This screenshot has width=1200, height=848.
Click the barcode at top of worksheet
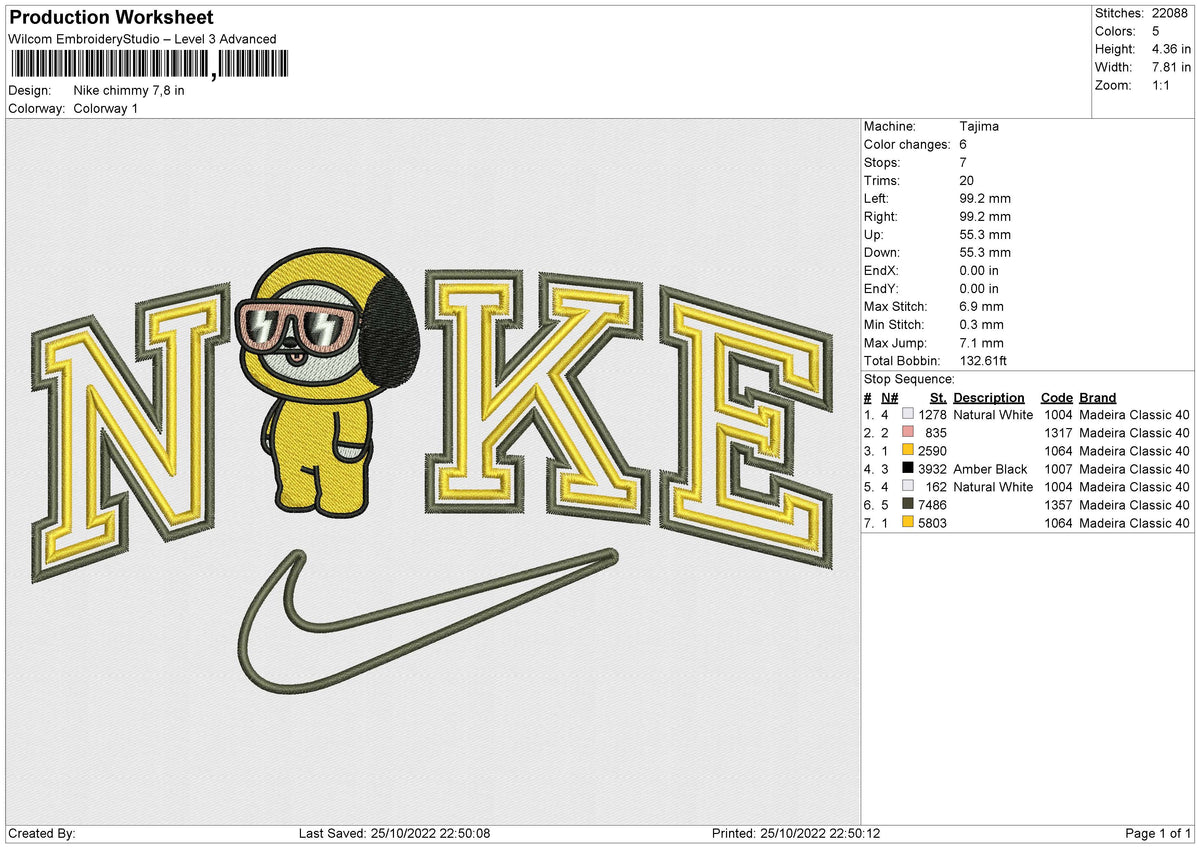[x=148, y=65]
